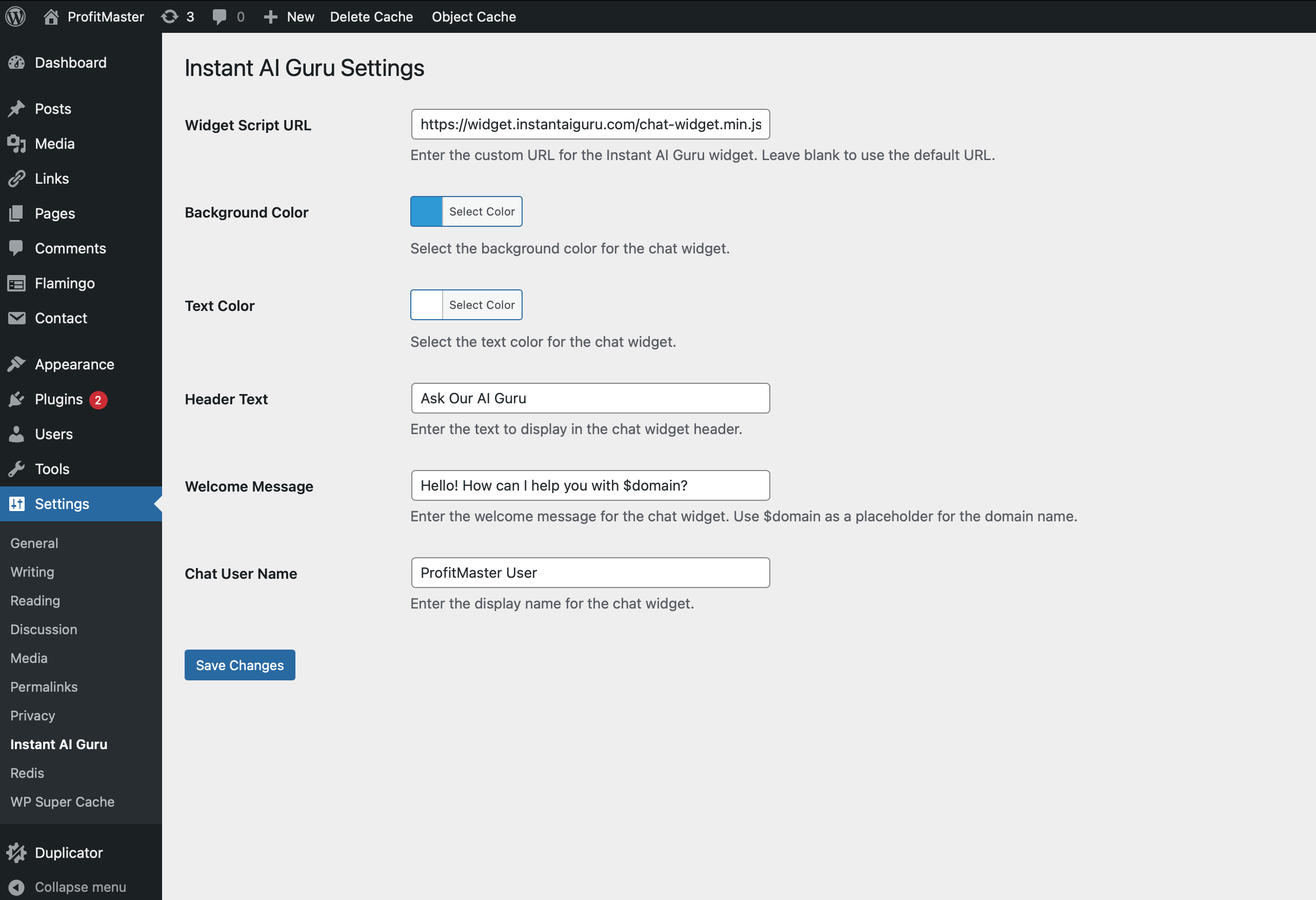
Task: Click the Comments speech bubble sidebar icon
Action: tap(16, 248)
